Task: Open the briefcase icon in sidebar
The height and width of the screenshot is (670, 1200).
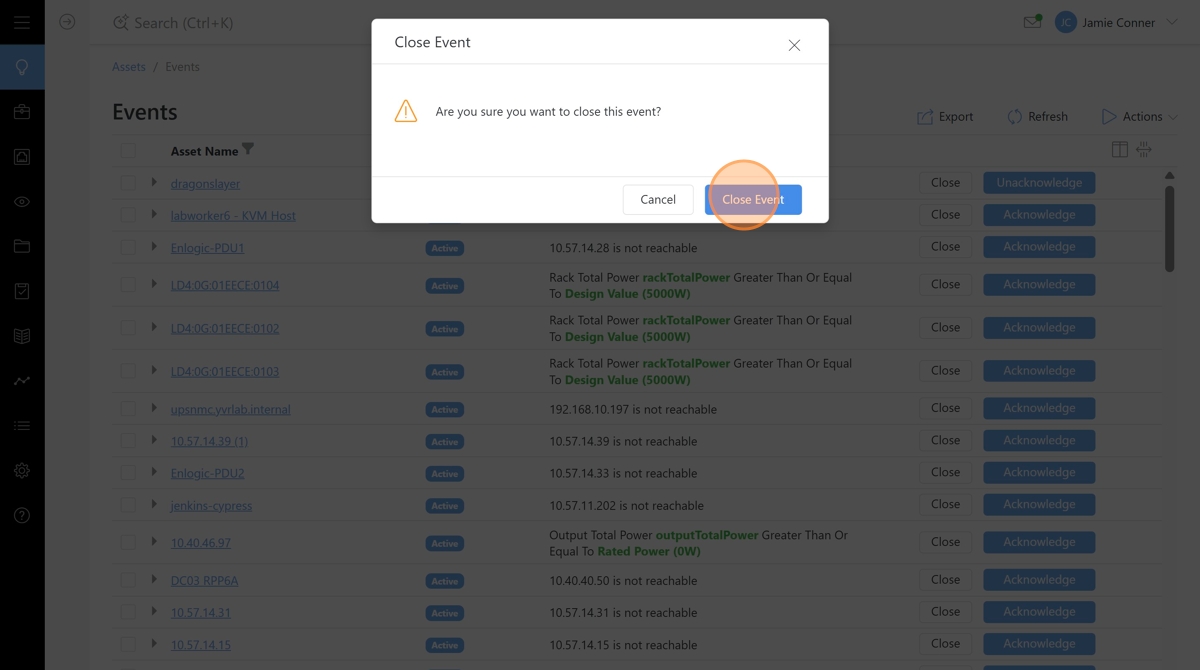Action: tap(22, 112)
